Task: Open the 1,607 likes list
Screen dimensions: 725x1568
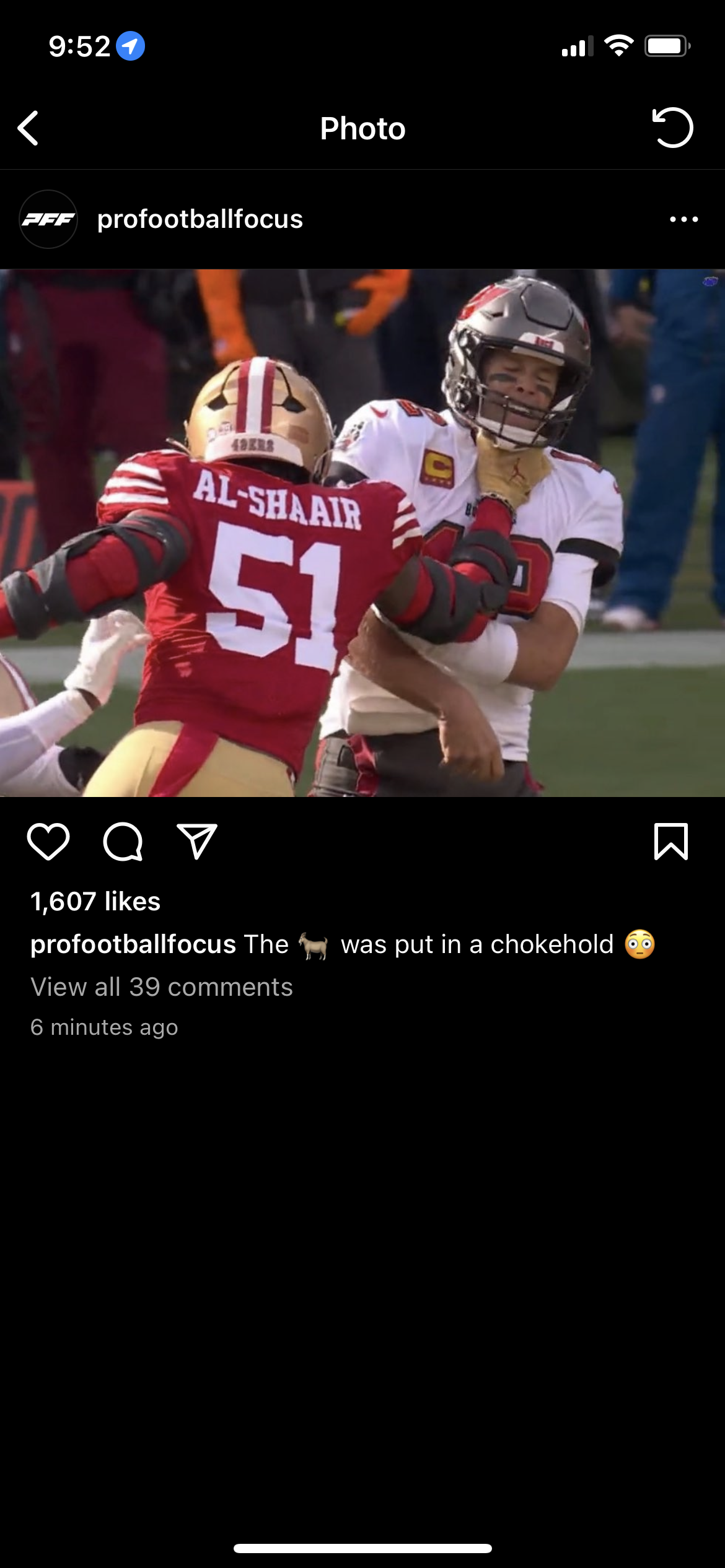Action: click(95, 902)
